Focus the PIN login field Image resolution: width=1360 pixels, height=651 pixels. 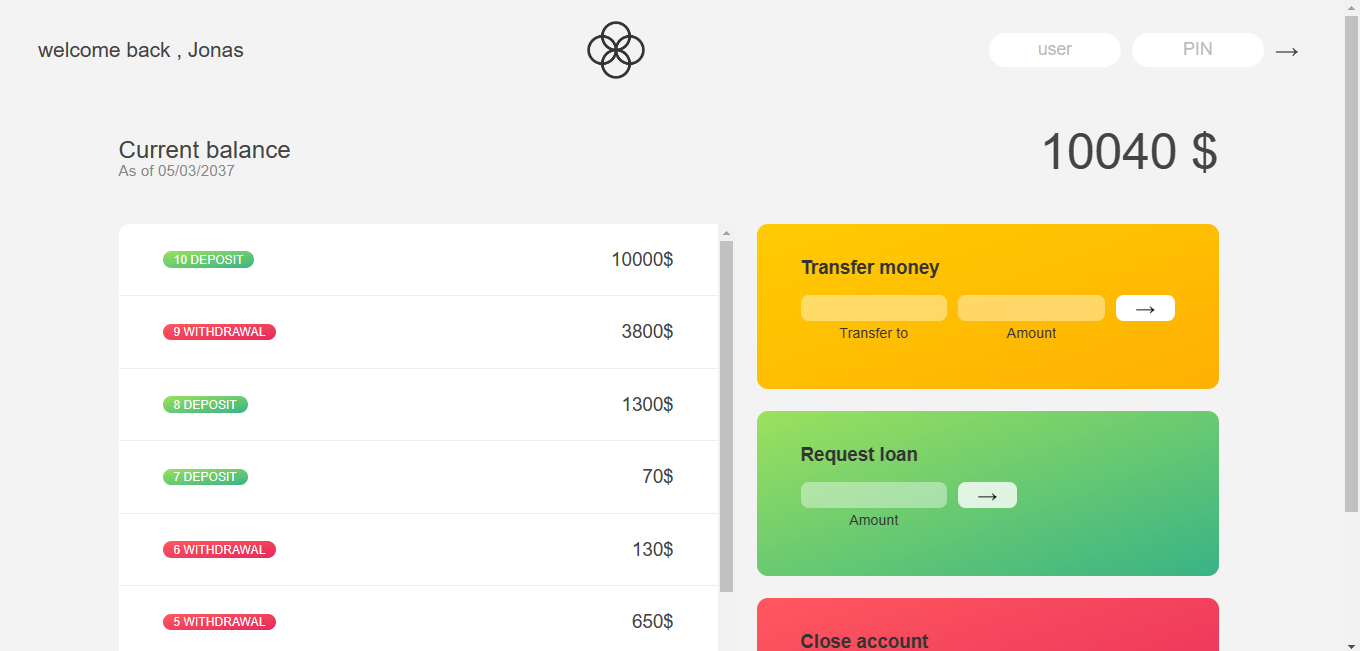click(1198, 50)
